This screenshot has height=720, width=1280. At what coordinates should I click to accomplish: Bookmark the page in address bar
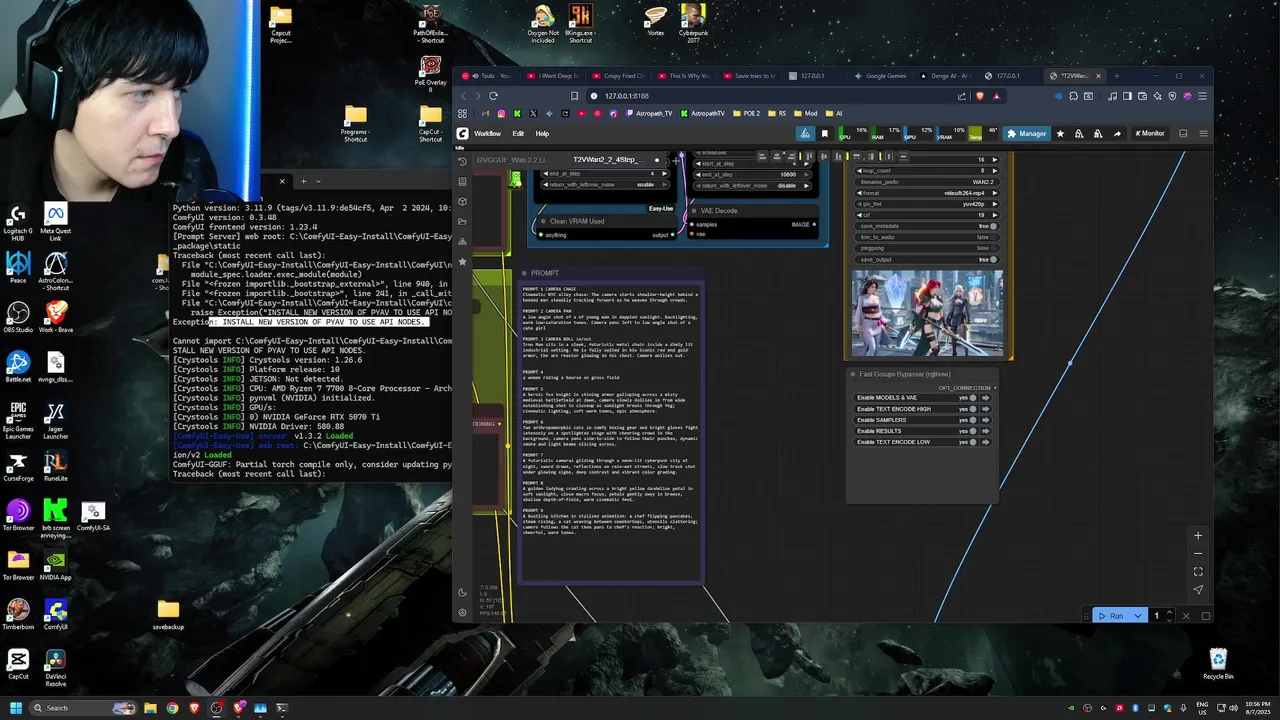pos(574,96)
